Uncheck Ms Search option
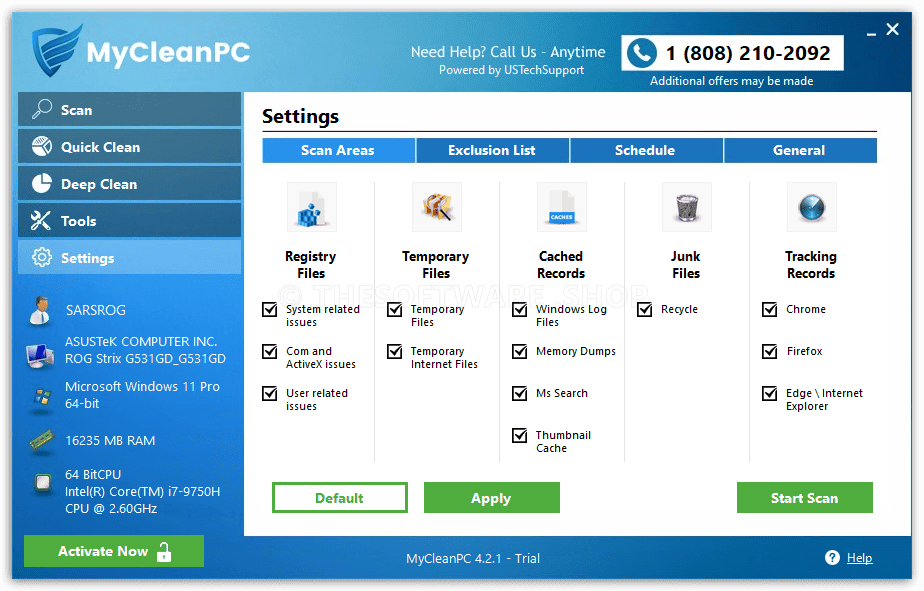 click(x=520, y=393)
